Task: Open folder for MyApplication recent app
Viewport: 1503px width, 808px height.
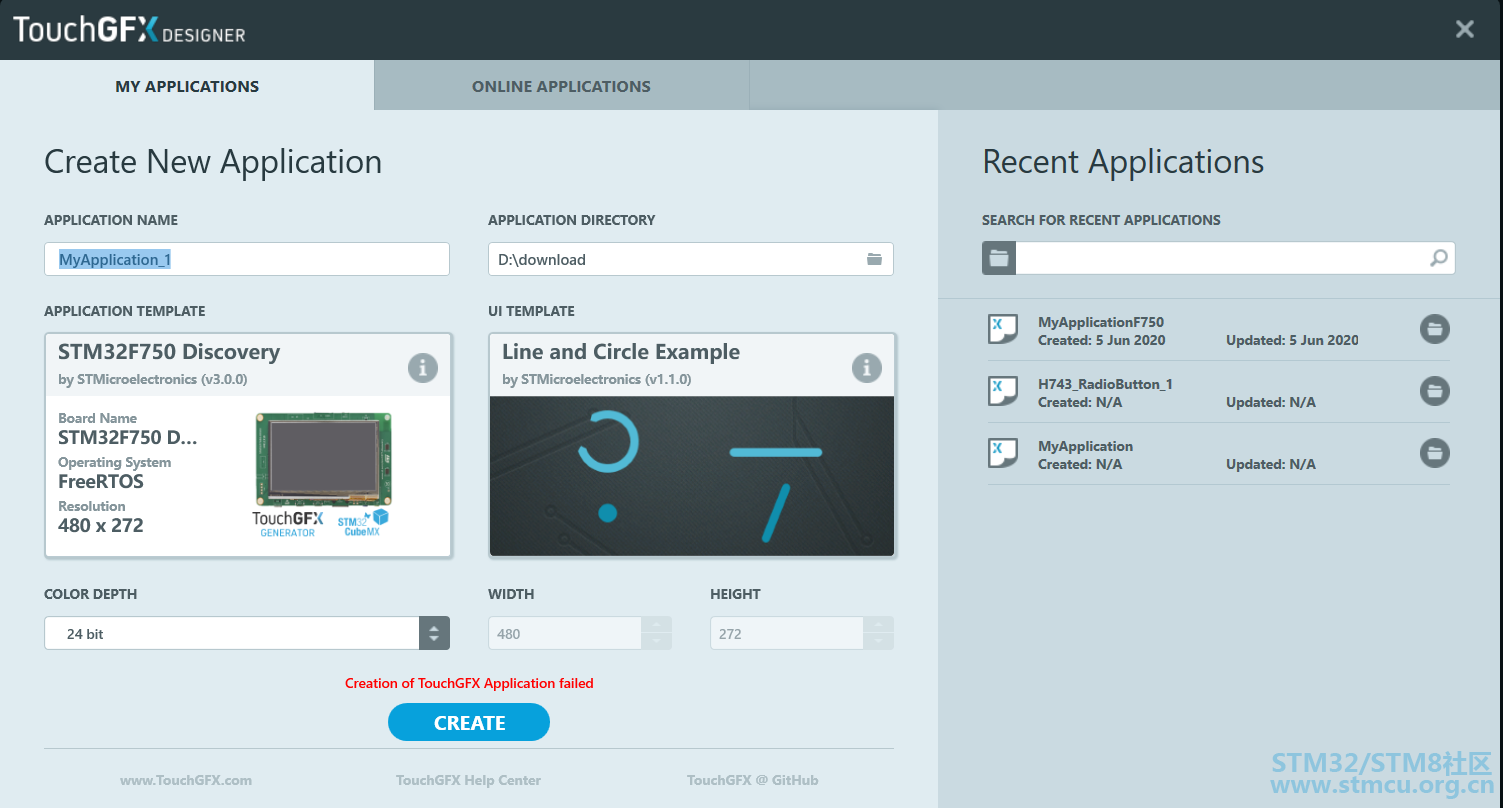Action: coord(1435,453)
